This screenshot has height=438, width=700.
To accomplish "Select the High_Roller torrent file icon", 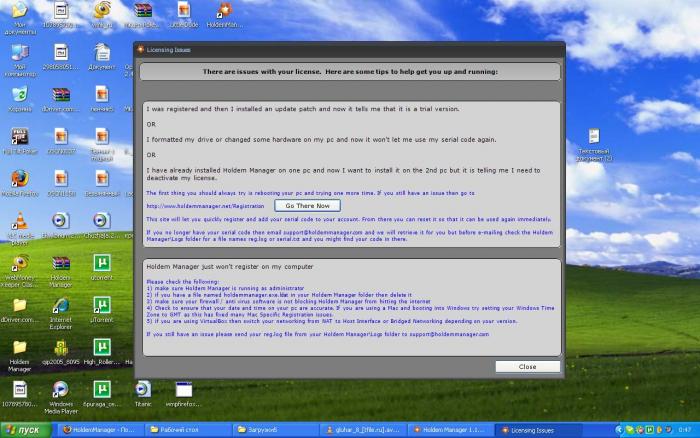I will [102, 352].
